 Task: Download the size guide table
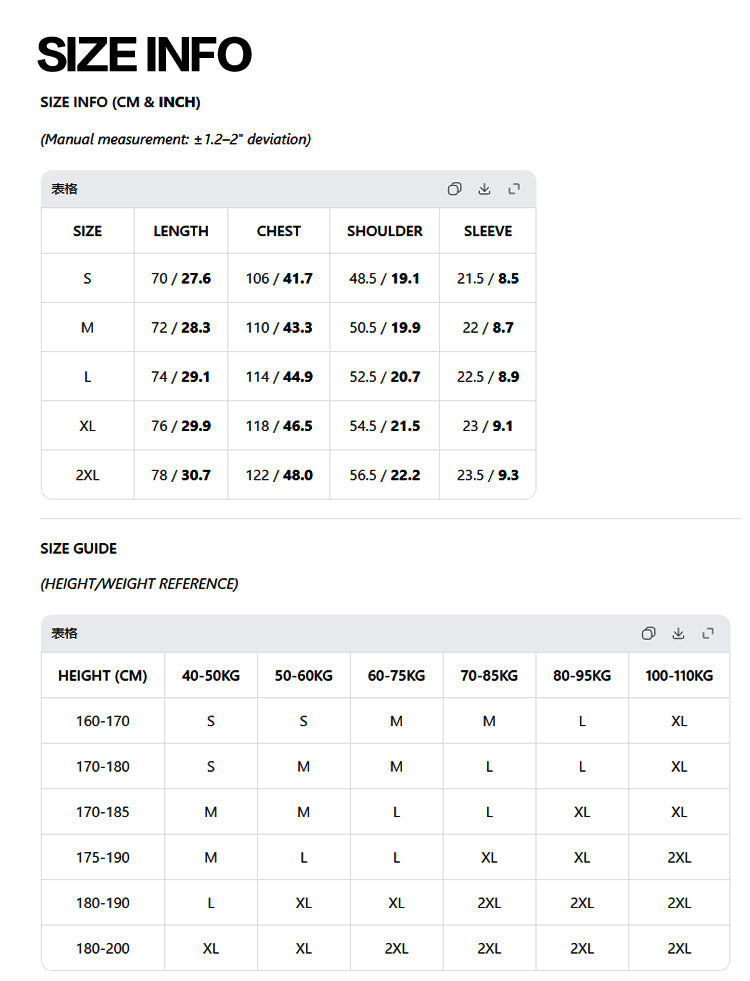point(678,633)
